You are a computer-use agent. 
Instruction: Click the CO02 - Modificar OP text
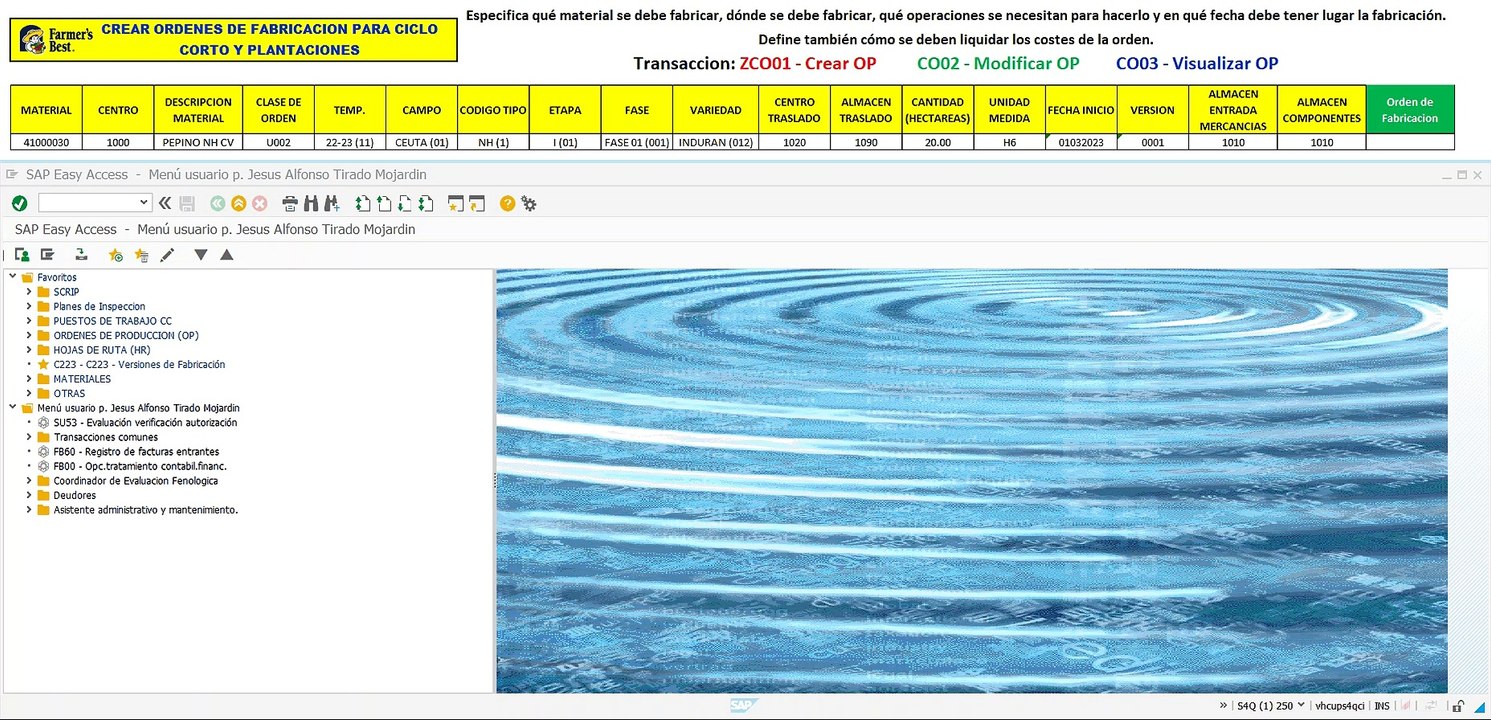coord(998,63)
